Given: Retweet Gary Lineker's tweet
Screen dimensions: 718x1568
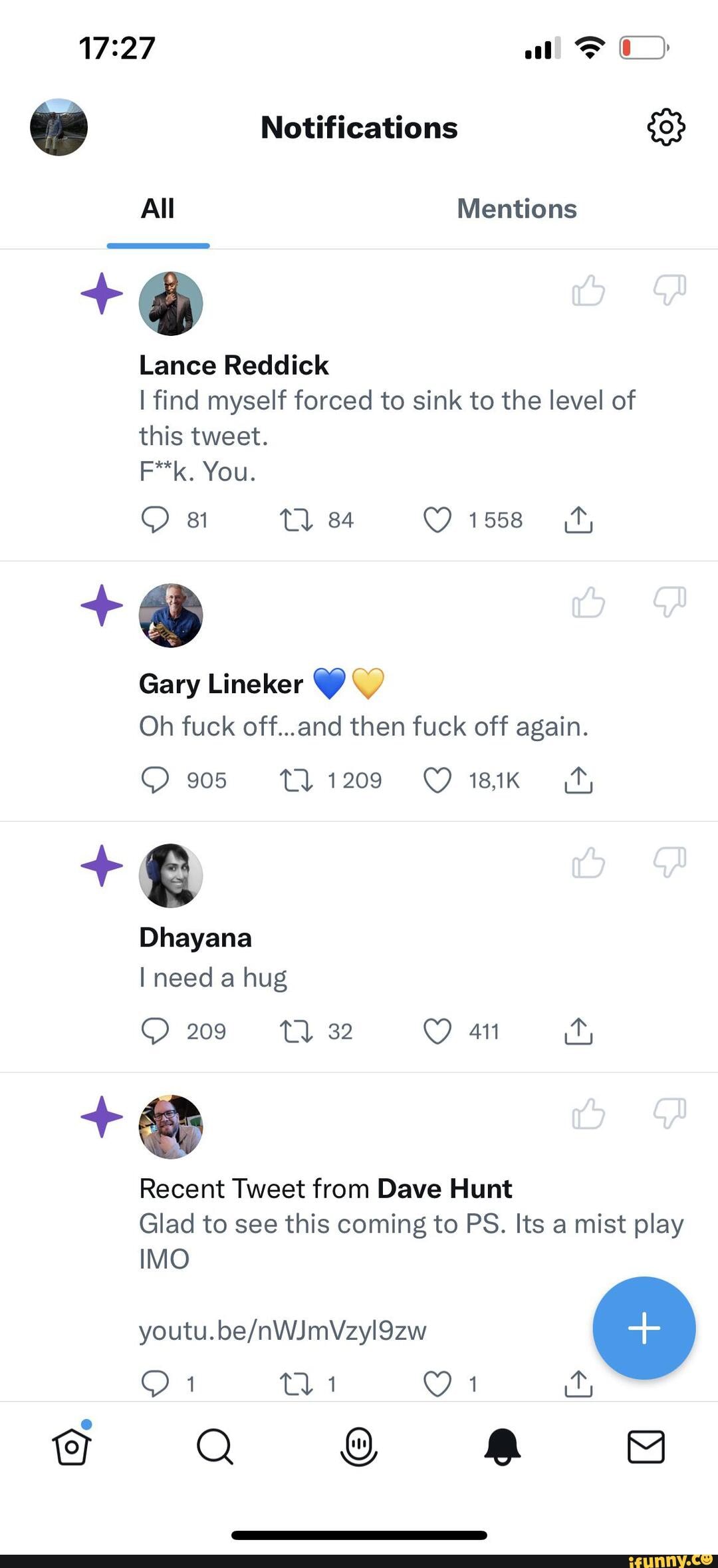Looking at the screenshot, I should 297,780.
